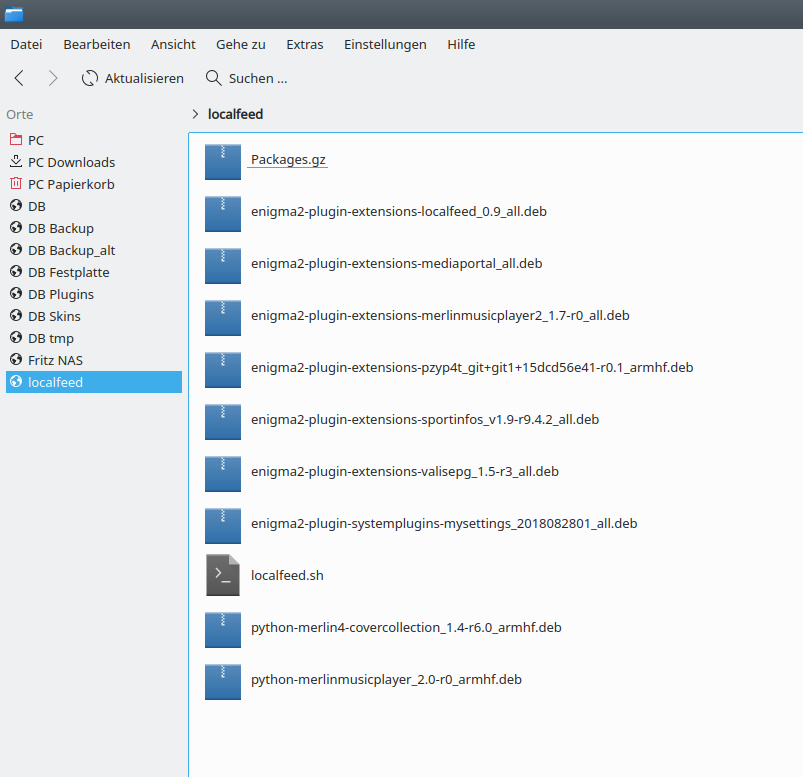
Task: Click the breadcrumb chevron before localfeed
Action: coord(195,114)
